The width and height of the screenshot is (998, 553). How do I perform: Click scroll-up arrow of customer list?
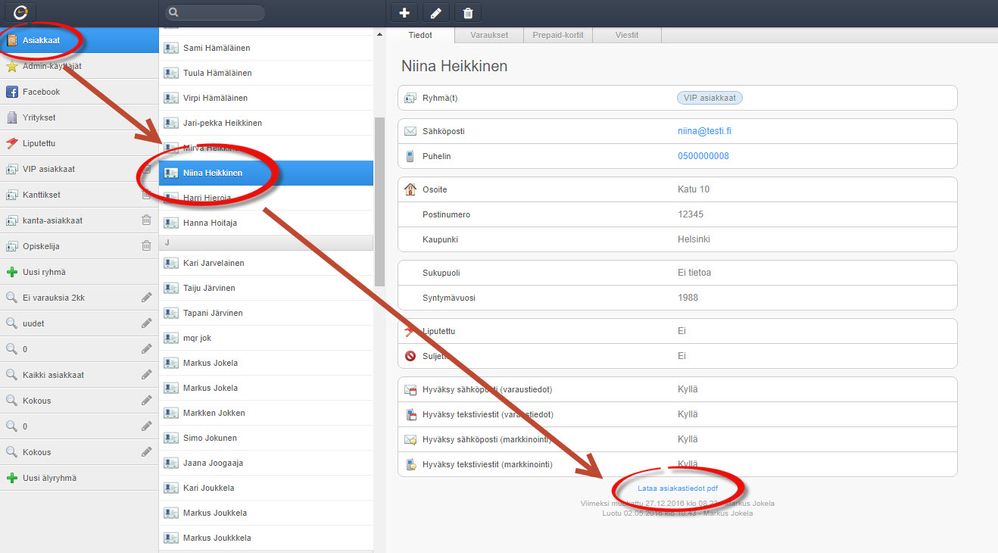[x=380, y=34]
